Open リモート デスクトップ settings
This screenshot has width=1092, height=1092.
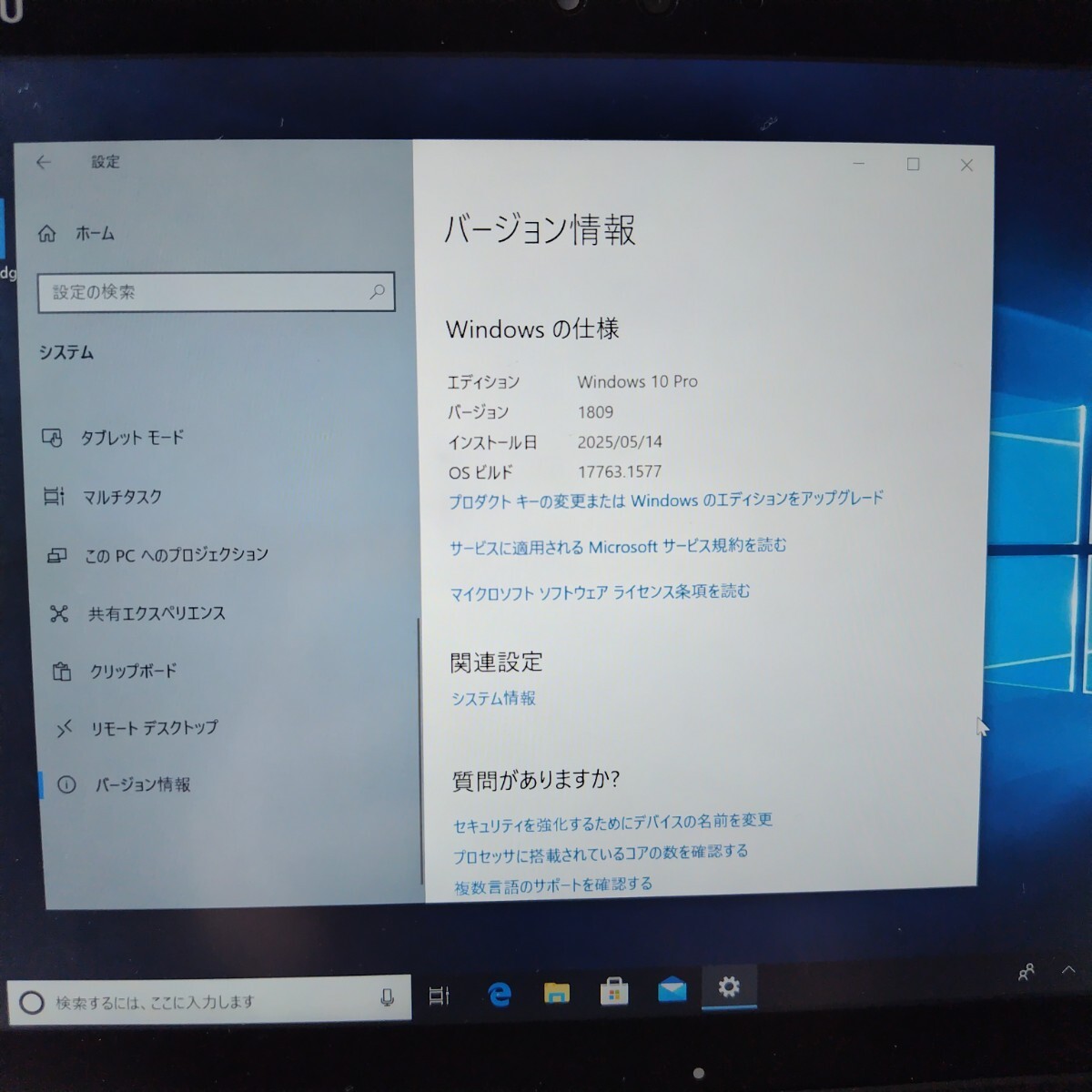coord(136,728)
